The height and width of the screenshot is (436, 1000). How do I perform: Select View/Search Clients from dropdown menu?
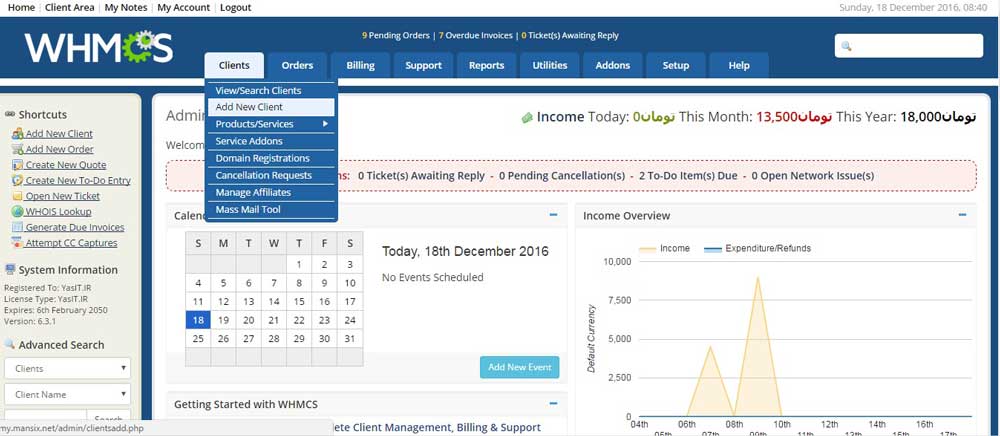tap(271, 91)
